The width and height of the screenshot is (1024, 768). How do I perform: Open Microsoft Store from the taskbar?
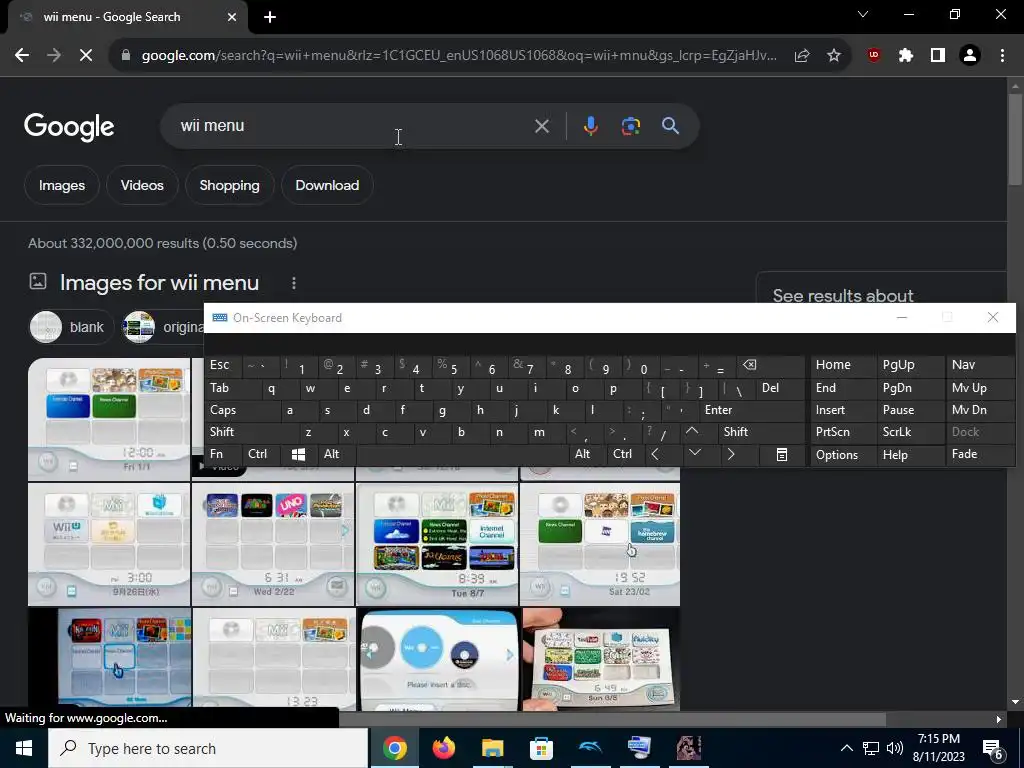(541, 748)
